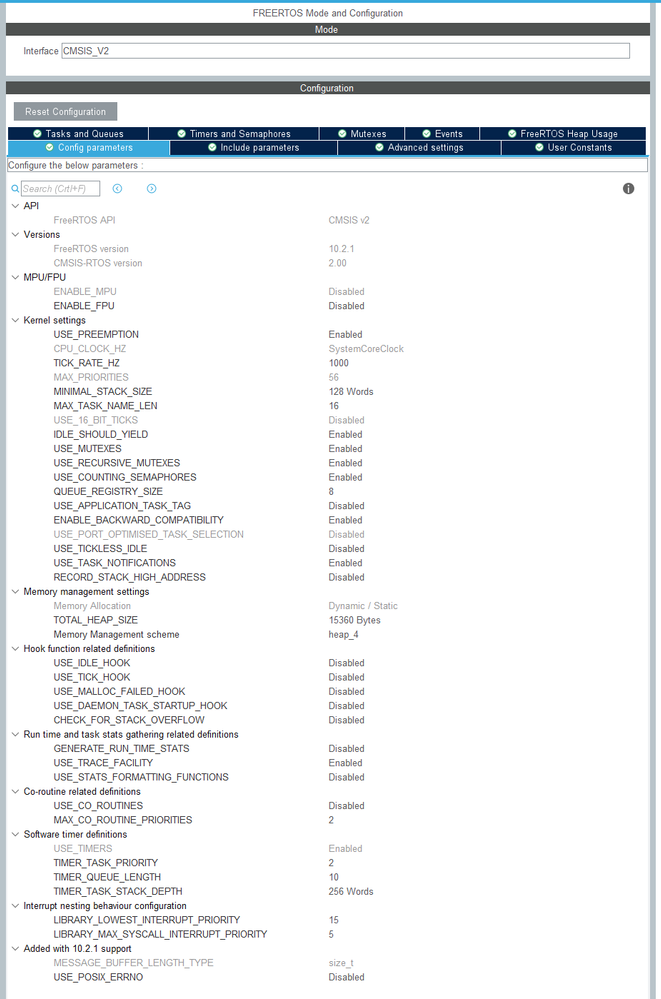The image size is (661, 999).
Task: Edit TOTAL_HEAP_SIZE 15360 Bytes value
Action: (x=354, y=620)
